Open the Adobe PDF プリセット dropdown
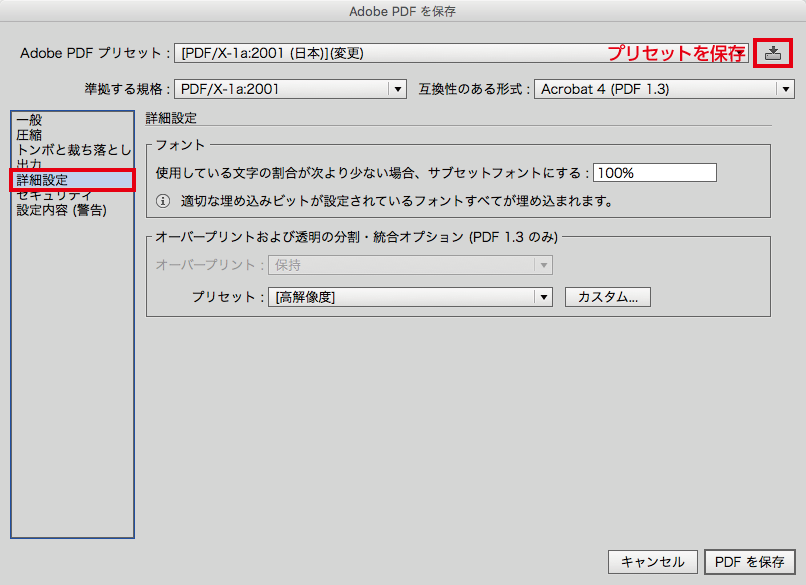The height and width of the screenshot is (585, 806). tap(461, 53)
